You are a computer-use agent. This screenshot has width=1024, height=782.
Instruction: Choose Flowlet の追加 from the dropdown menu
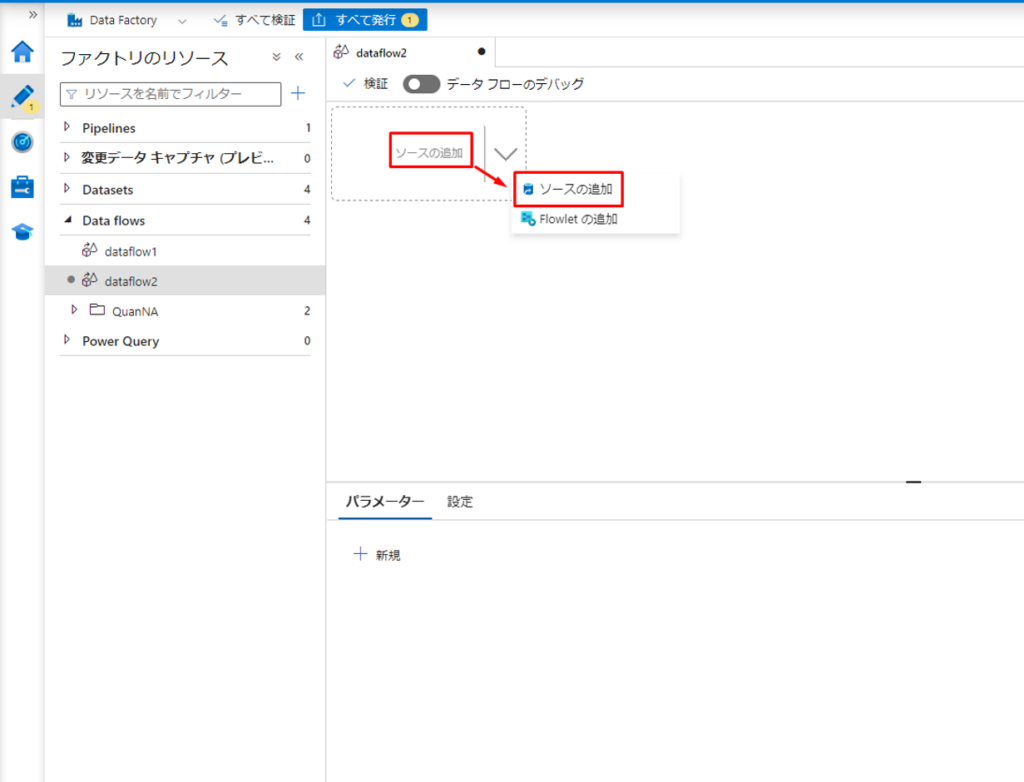(569, 219)
